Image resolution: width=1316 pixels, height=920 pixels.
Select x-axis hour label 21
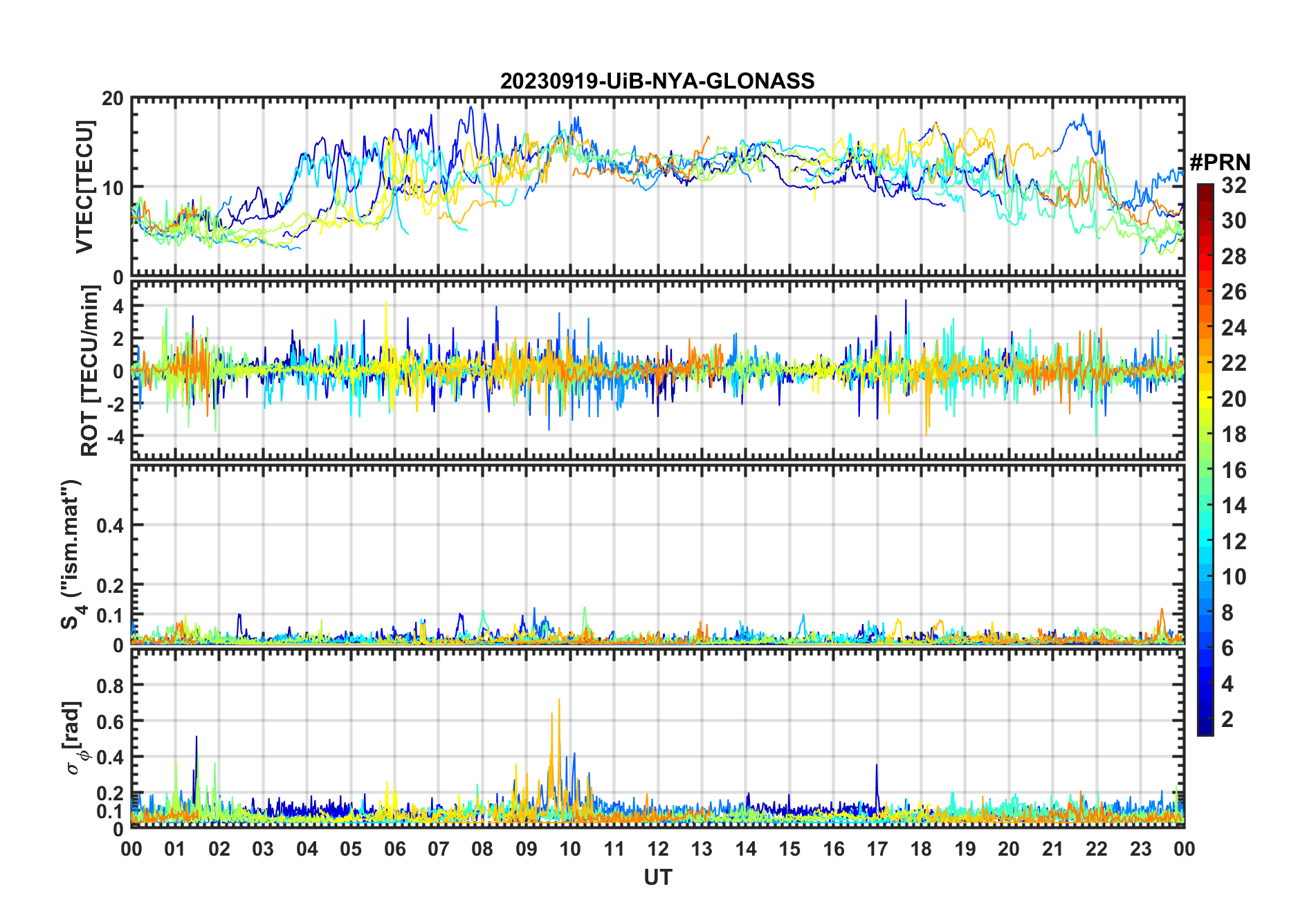click(1052, 849)
